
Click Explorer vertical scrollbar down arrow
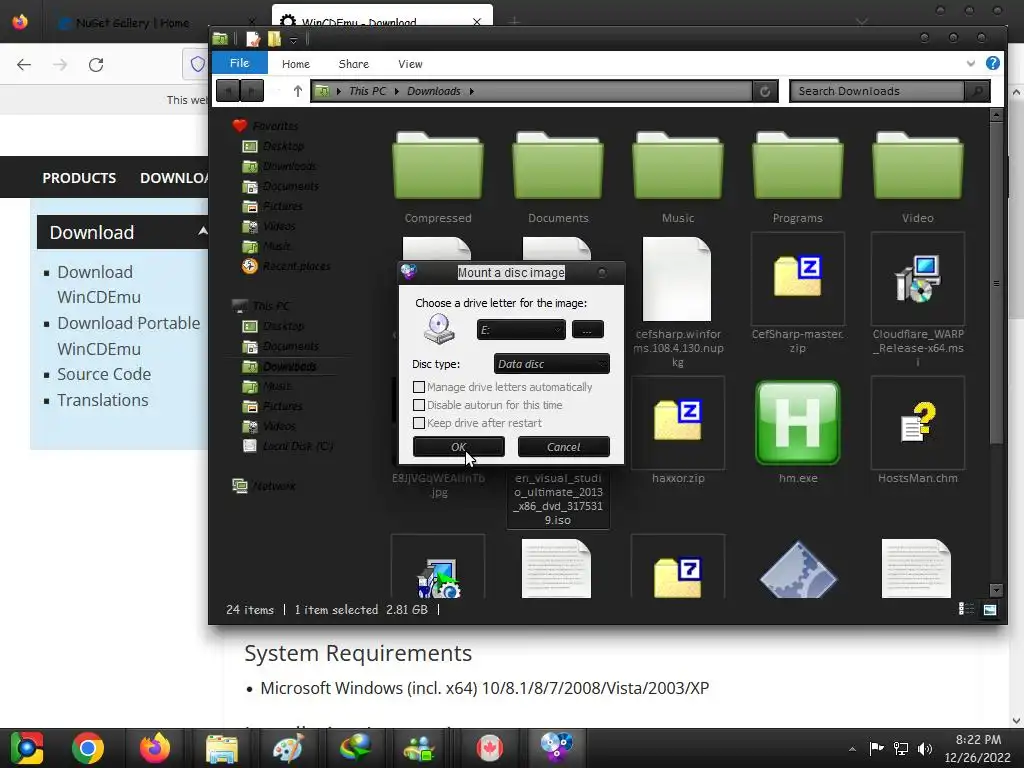996,590
